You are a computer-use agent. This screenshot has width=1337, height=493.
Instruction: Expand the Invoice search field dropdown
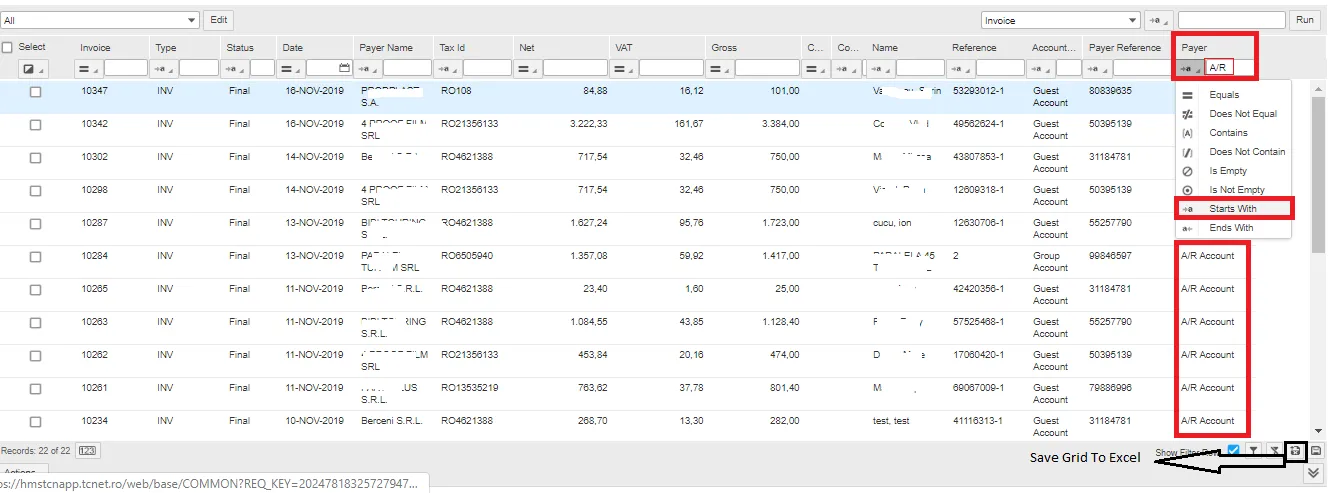point(1060,20)
